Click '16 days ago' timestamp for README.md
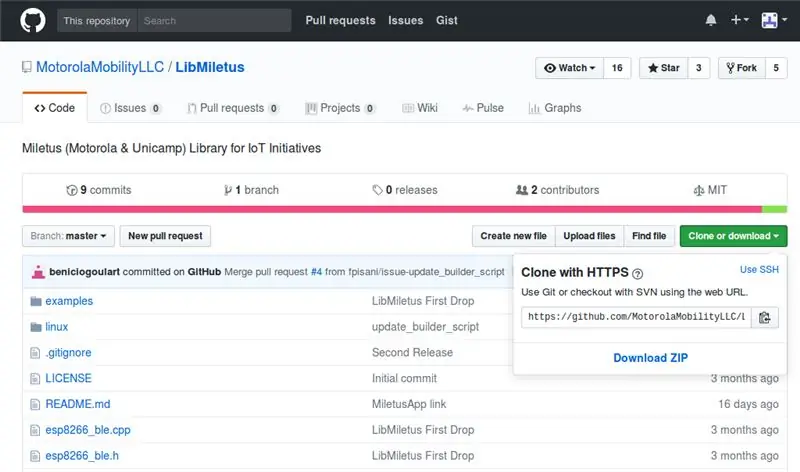The width and height of the screenshot is (800, 472). 748,404
